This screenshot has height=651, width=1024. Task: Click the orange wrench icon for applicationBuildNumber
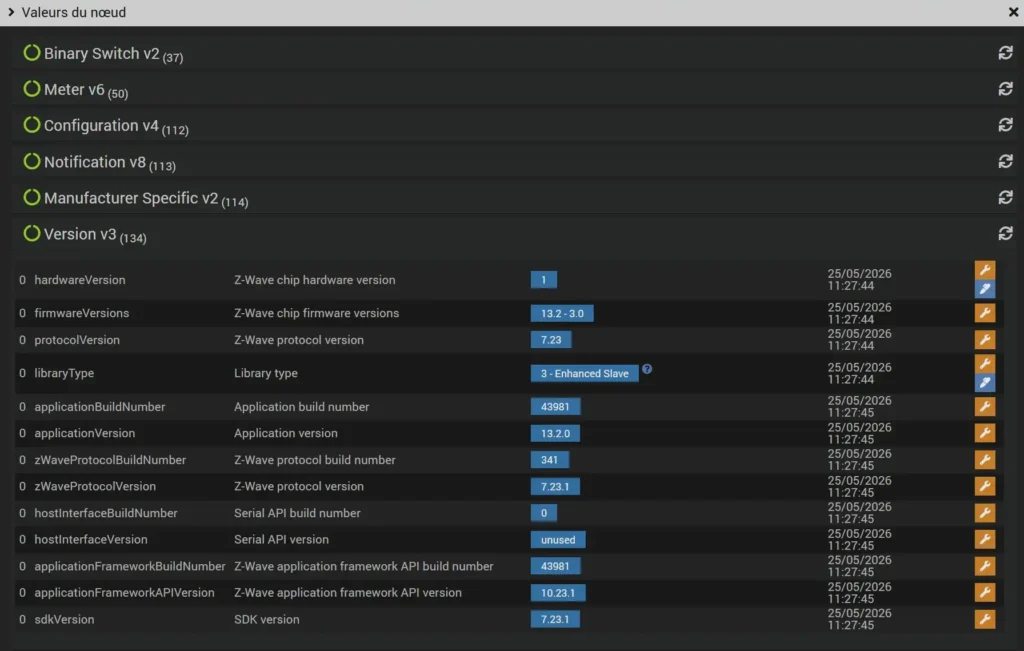[985, 406]
